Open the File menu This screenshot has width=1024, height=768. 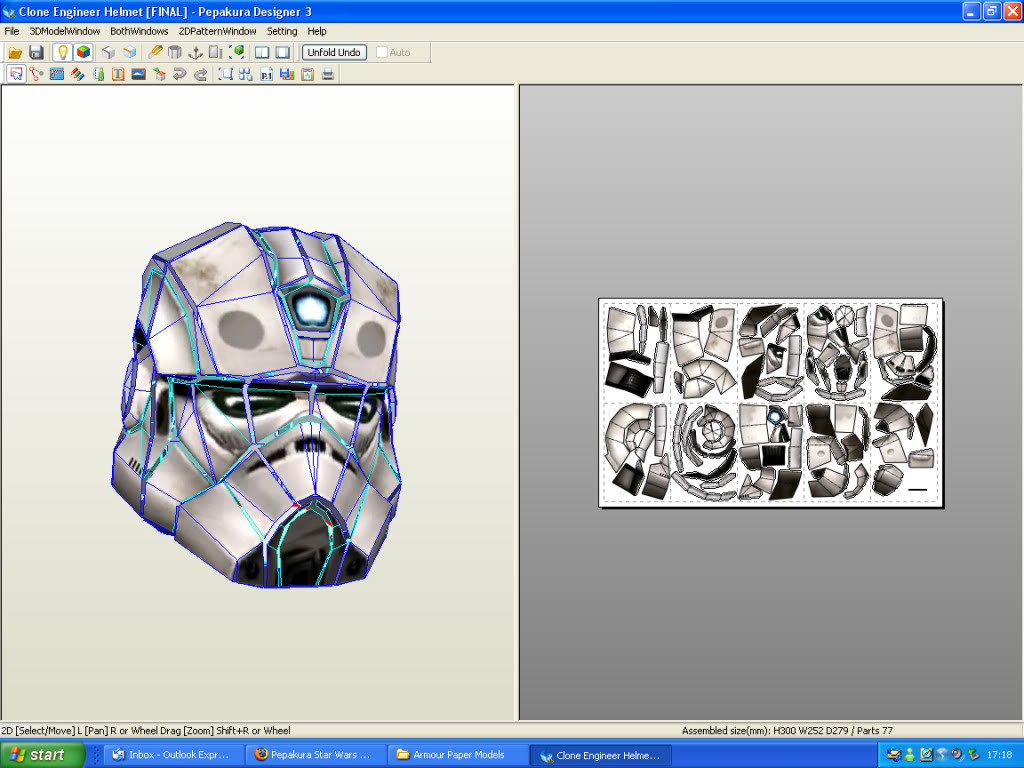pyautogui.click(x=12, y=31)
